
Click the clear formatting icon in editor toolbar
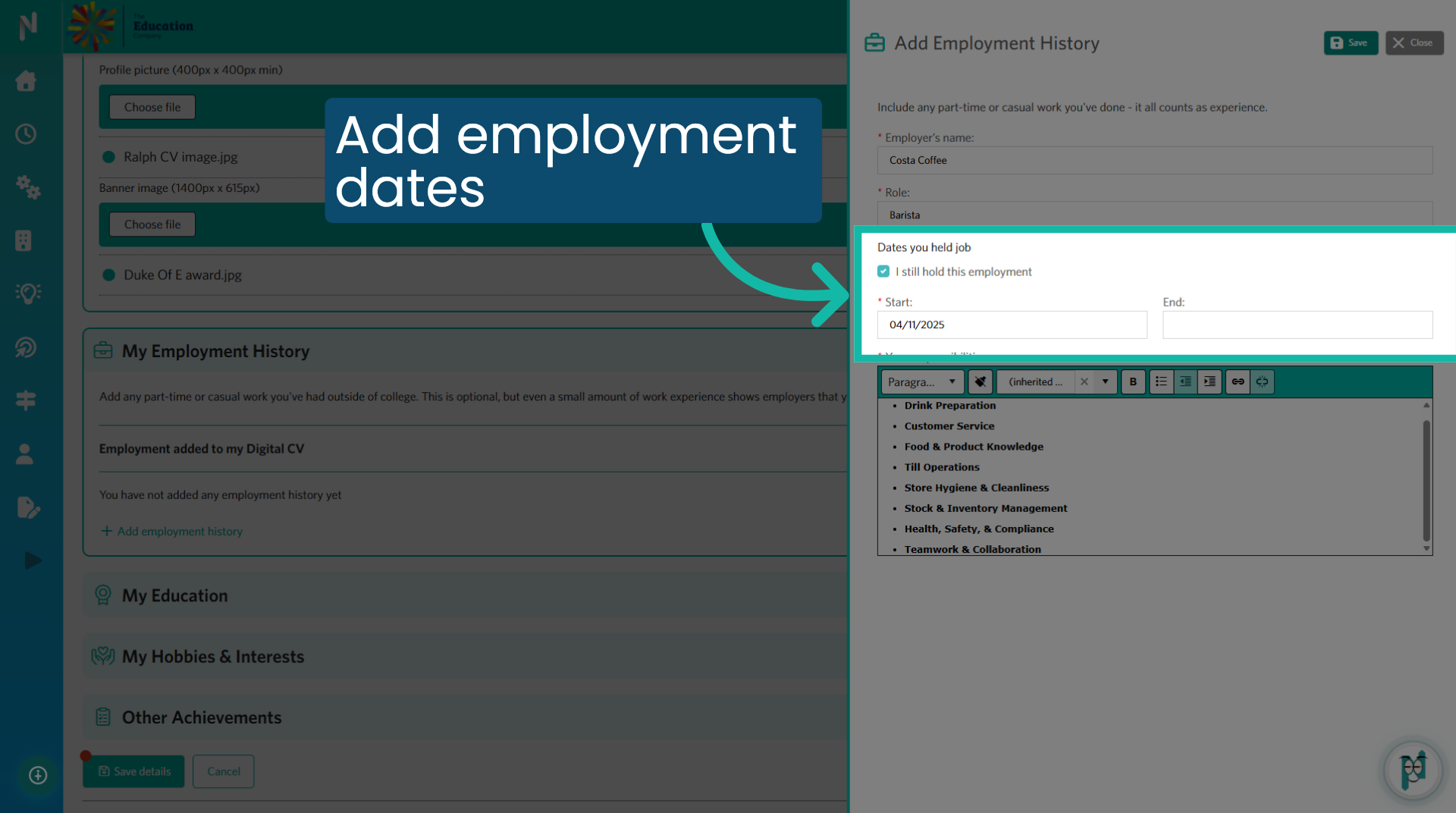click(981, 381)
